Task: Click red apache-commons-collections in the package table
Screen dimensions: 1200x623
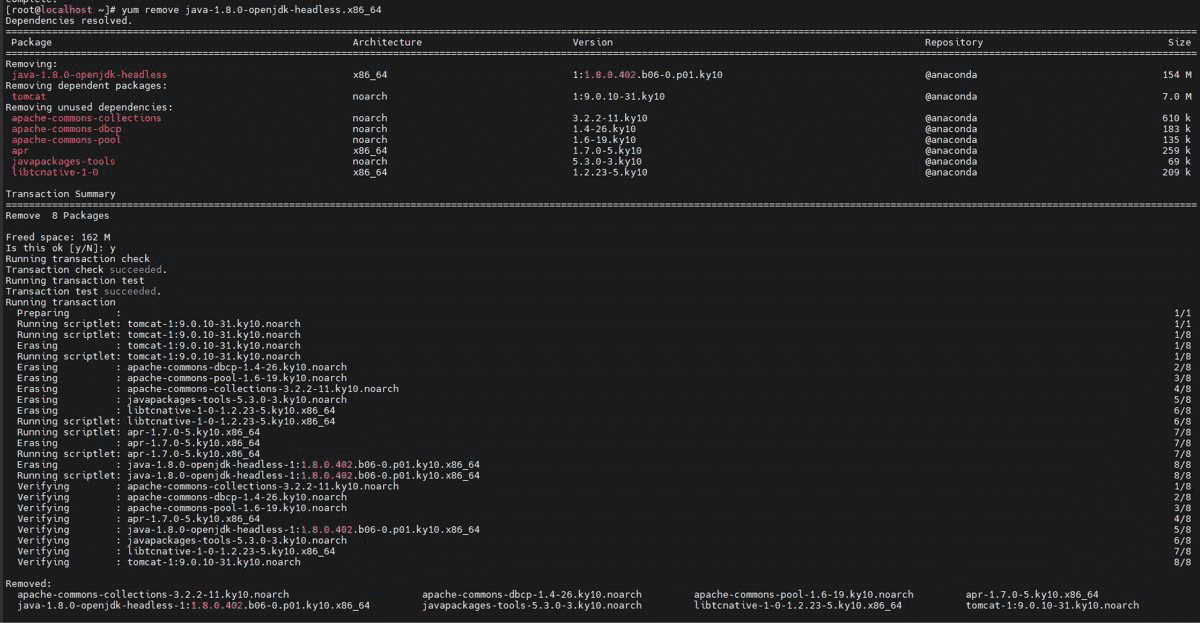Action: click(x=86, y=118)
